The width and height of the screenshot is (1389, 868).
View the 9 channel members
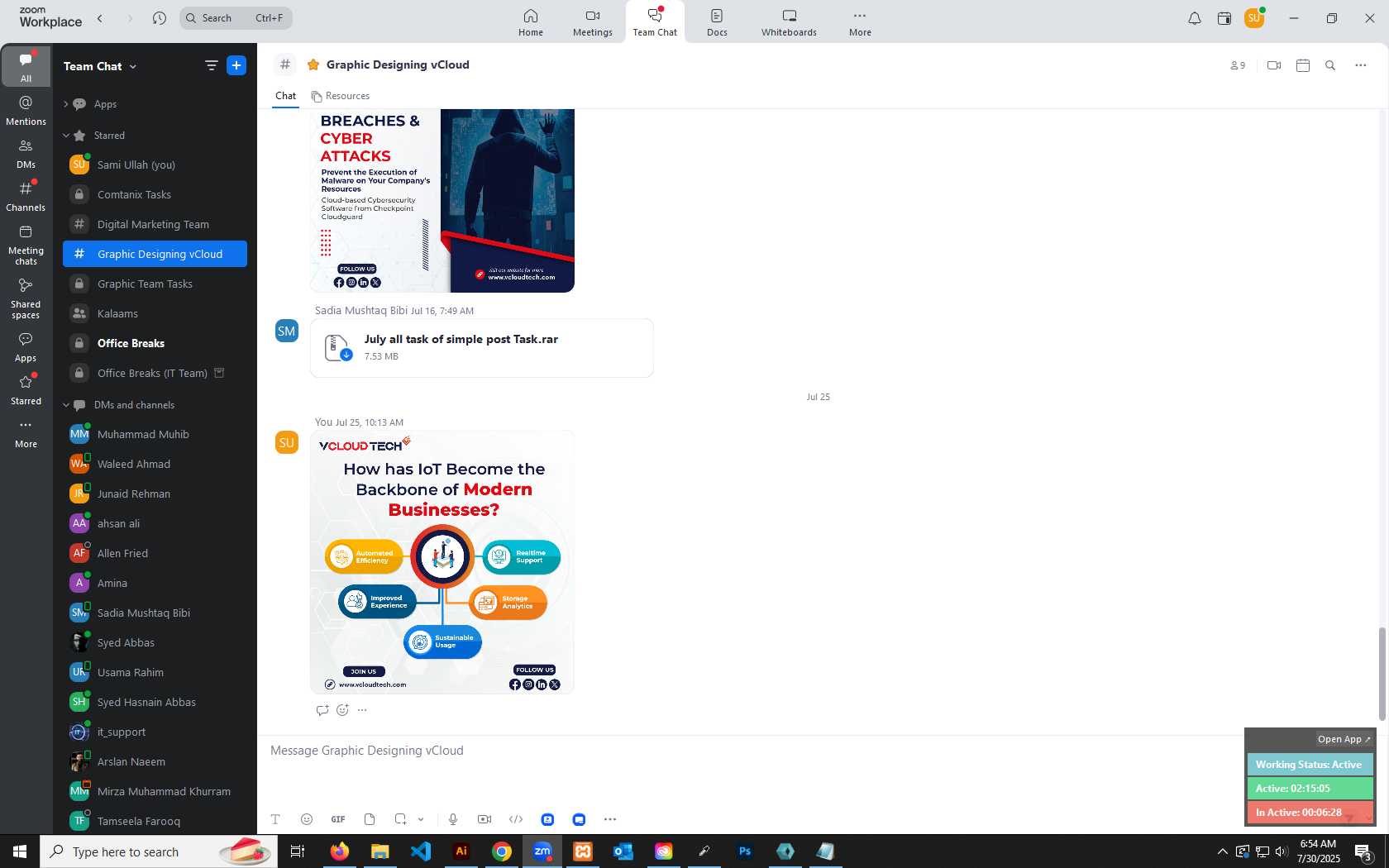coord(1238,65)
